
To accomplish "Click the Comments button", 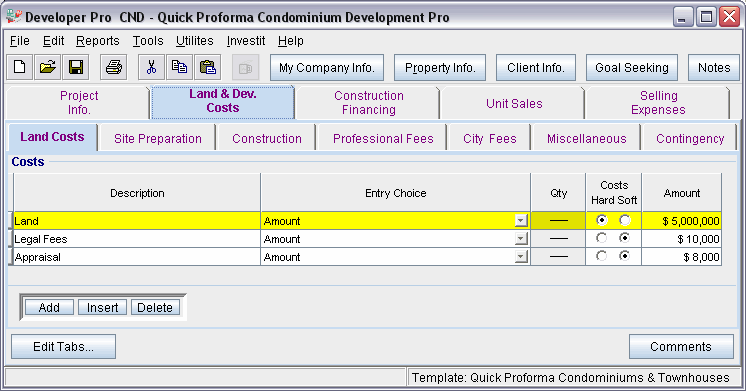I will pyautogui.click(x=681, y=346).
